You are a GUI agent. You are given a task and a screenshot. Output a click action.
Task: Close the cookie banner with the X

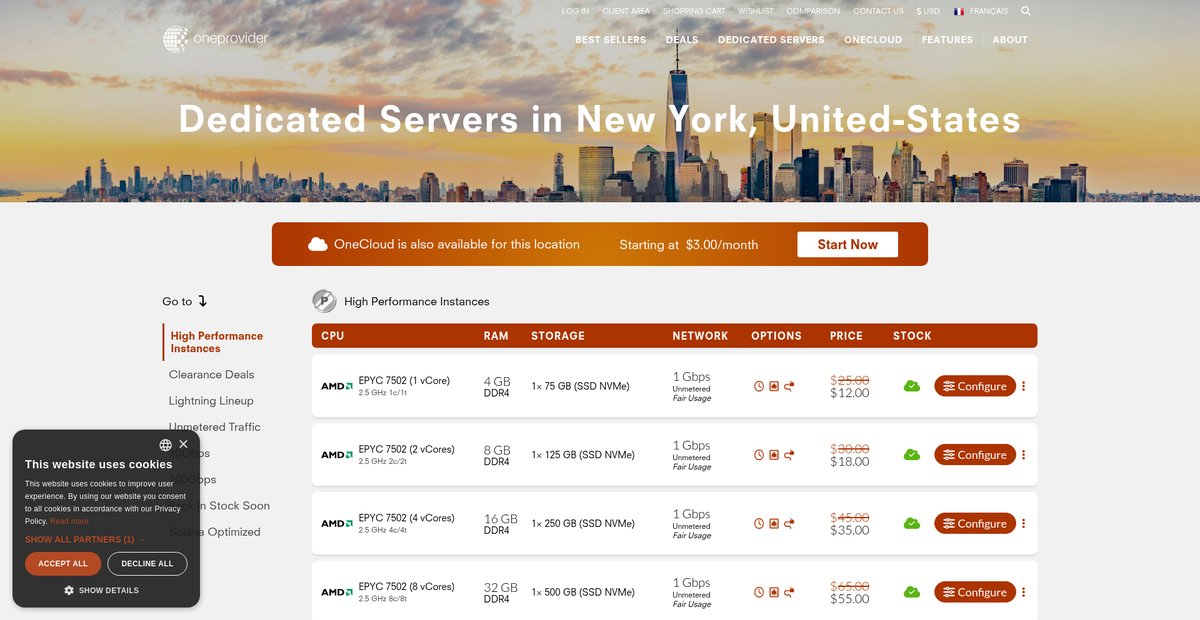tap(183, 445)
